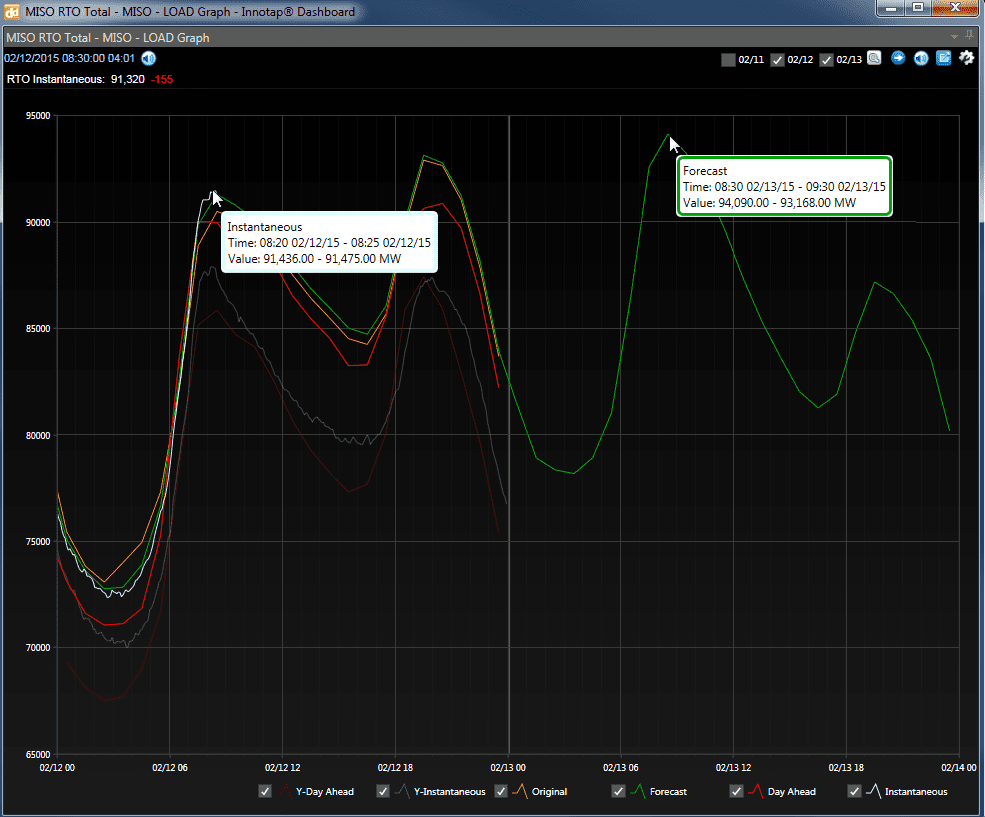Screen dimensions: 985x817
Task: Click the 02/12/2015 08:30:00 timestamp text
Action: click(x=69, y=58)
